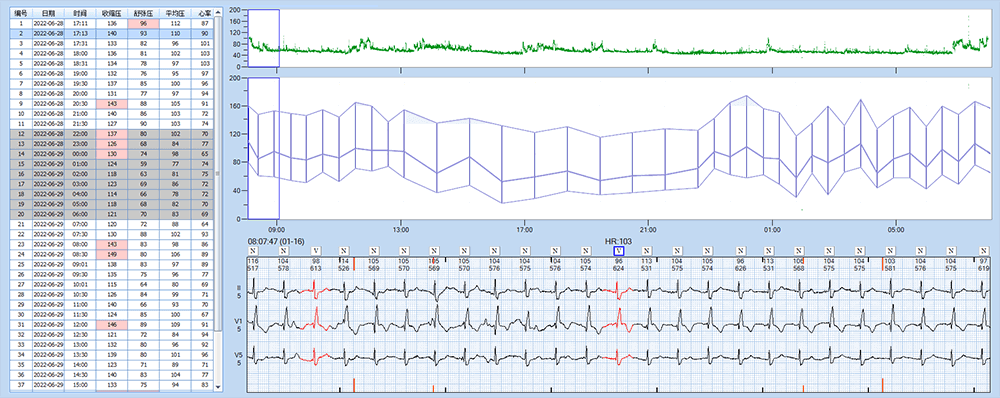
Task: Select the row recorded at 10:01
Action: tap(112, 284)
